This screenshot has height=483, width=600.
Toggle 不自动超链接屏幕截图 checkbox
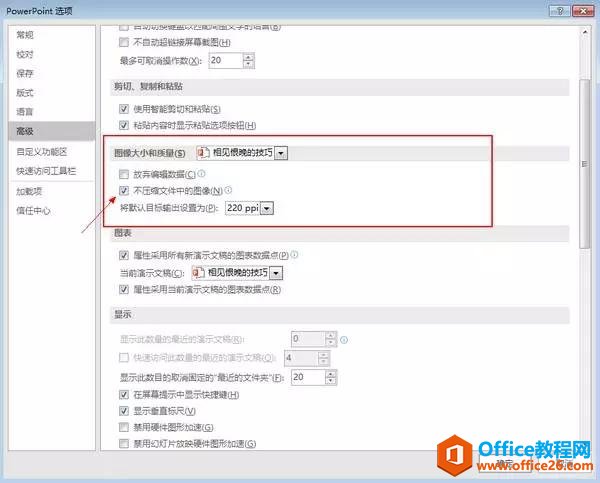(124, 42)
